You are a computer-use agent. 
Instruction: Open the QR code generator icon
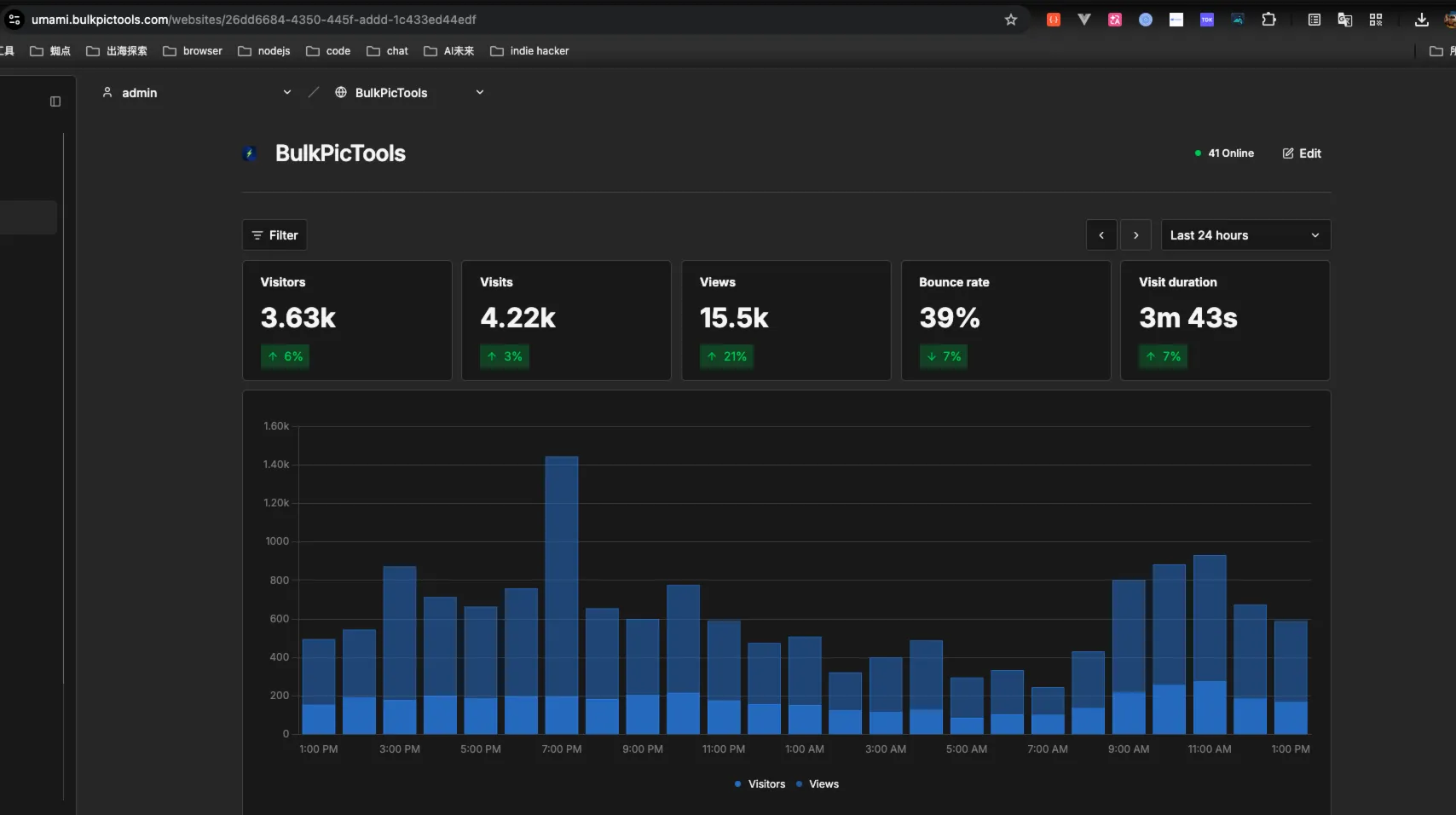(1376, 20)
